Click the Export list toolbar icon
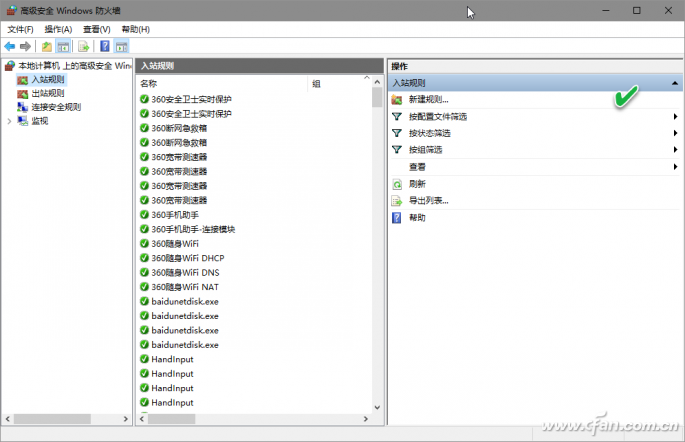The height and width of the screenshot is (442, 685). (x=83, y=46)
